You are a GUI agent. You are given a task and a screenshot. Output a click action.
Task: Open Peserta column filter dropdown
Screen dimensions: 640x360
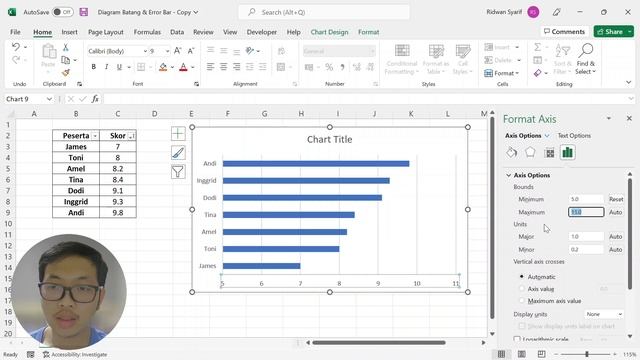pos(95,136)
